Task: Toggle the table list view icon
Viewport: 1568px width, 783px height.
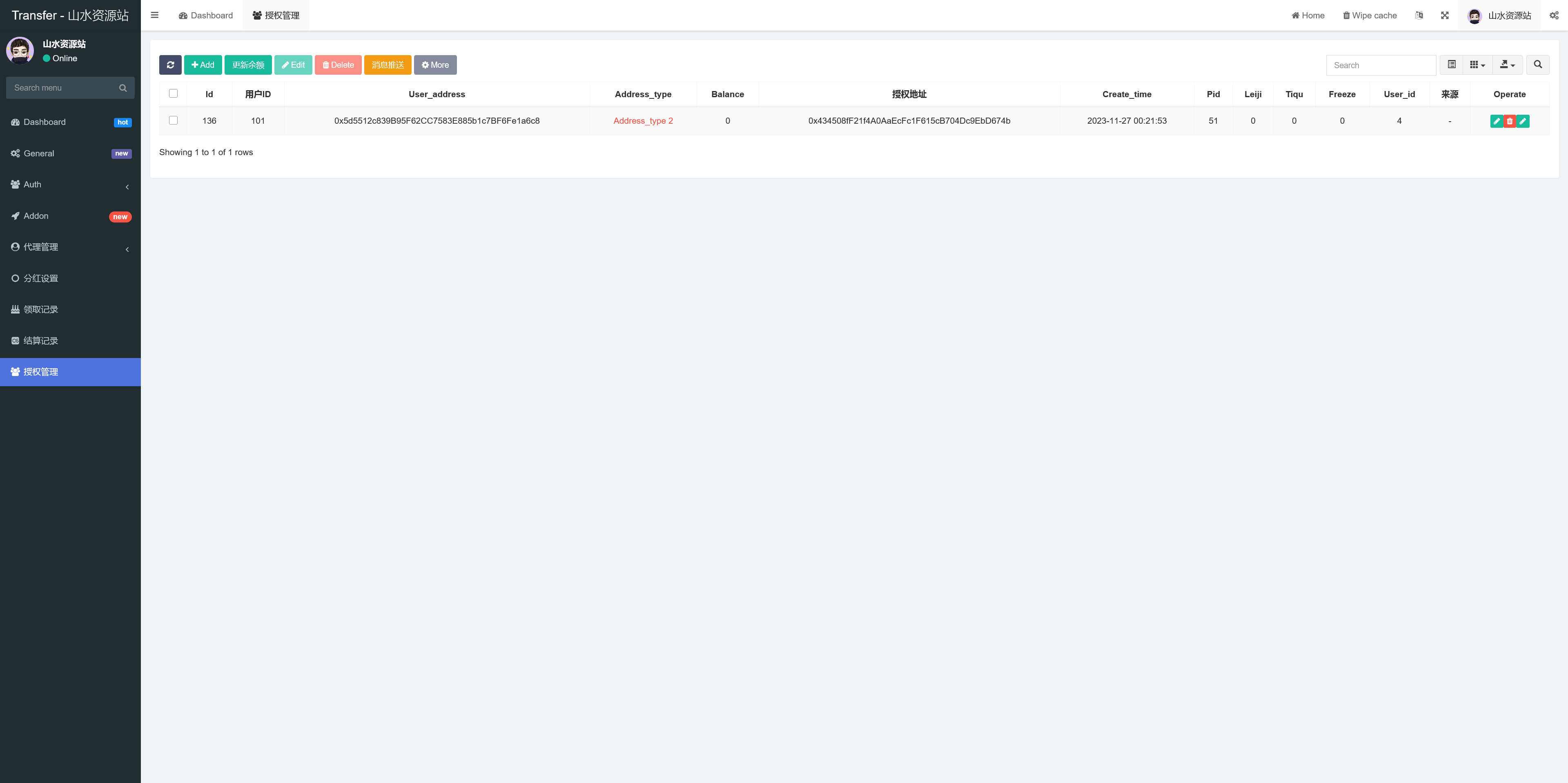Action: [x=1451, y=65]
